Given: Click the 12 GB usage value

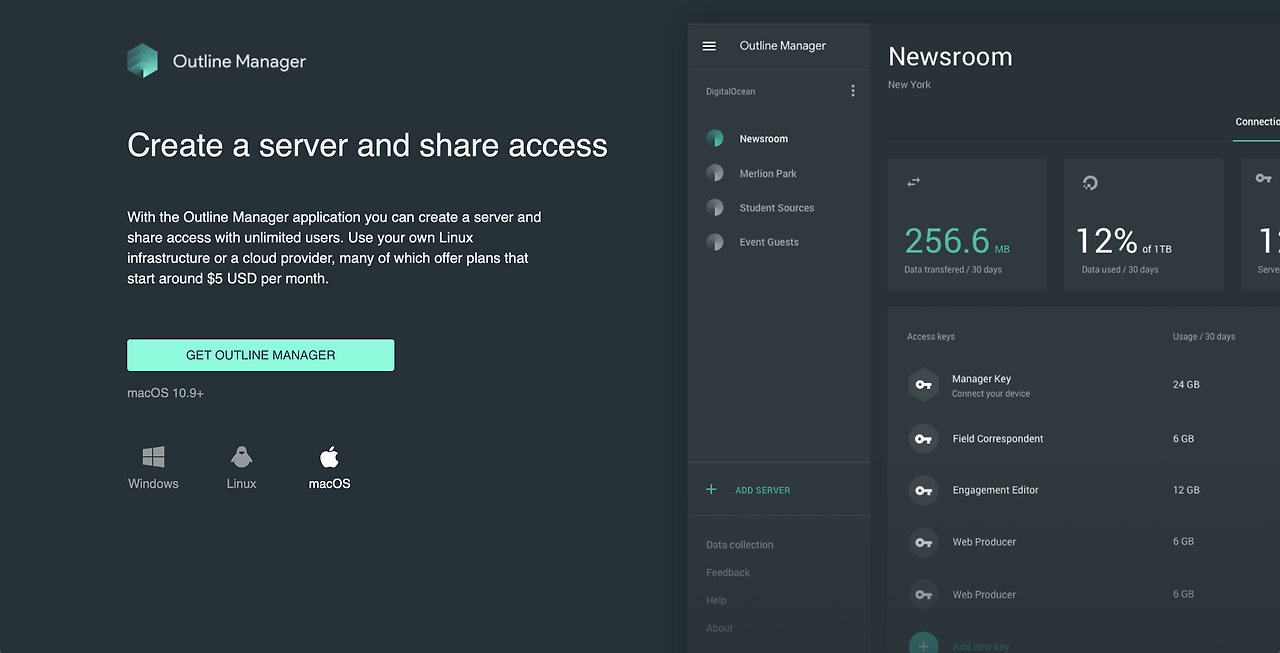Looking at the screenshot, I should (x=1186, y=491).
